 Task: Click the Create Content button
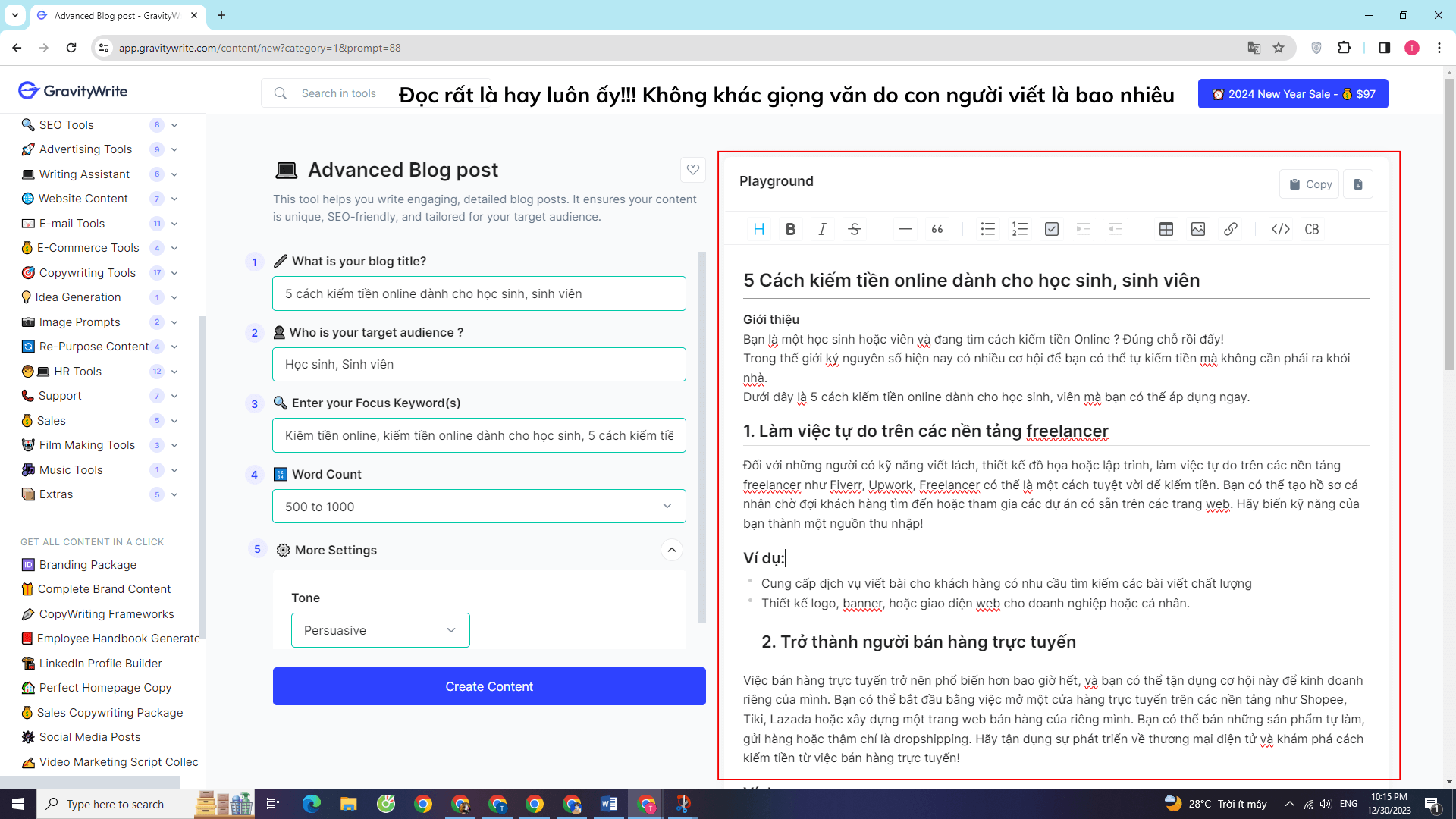pos(489,686)
